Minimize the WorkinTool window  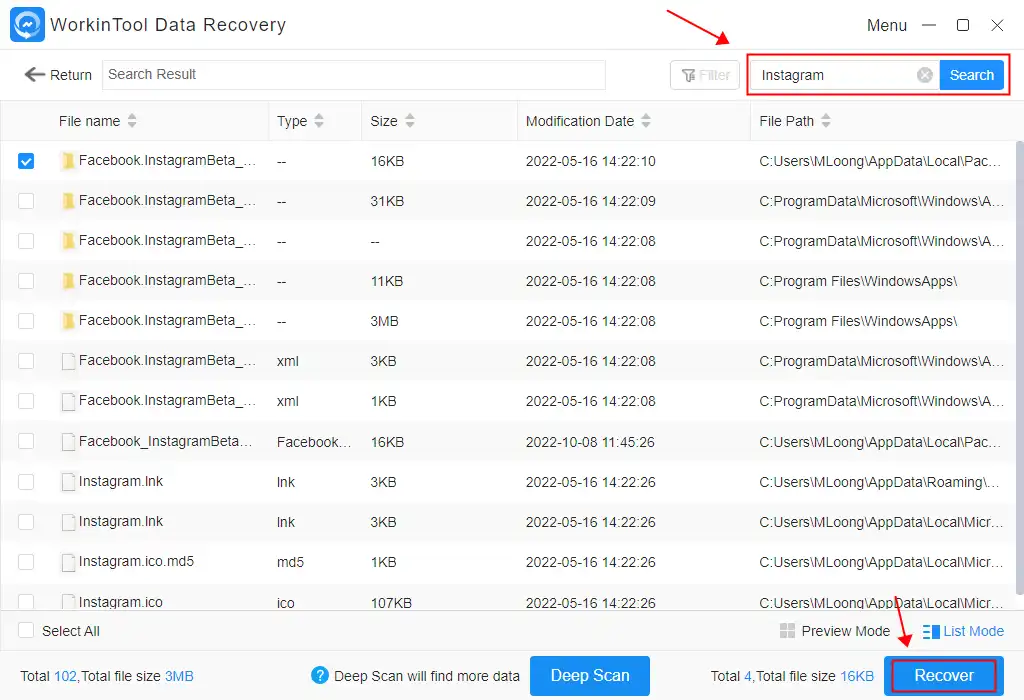(x=929, y=25)
